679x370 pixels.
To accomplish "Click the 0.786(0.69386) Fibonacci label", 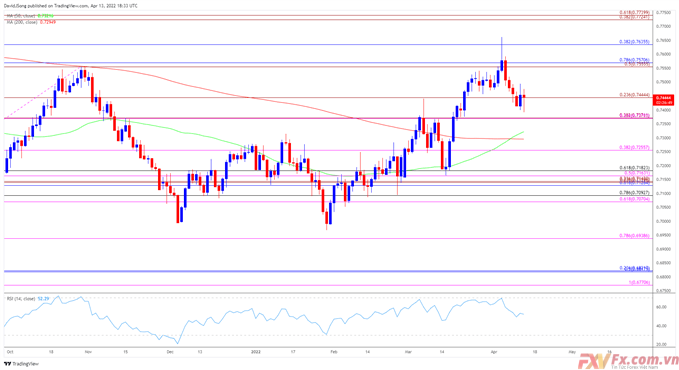I will click(x=634, y=236).
